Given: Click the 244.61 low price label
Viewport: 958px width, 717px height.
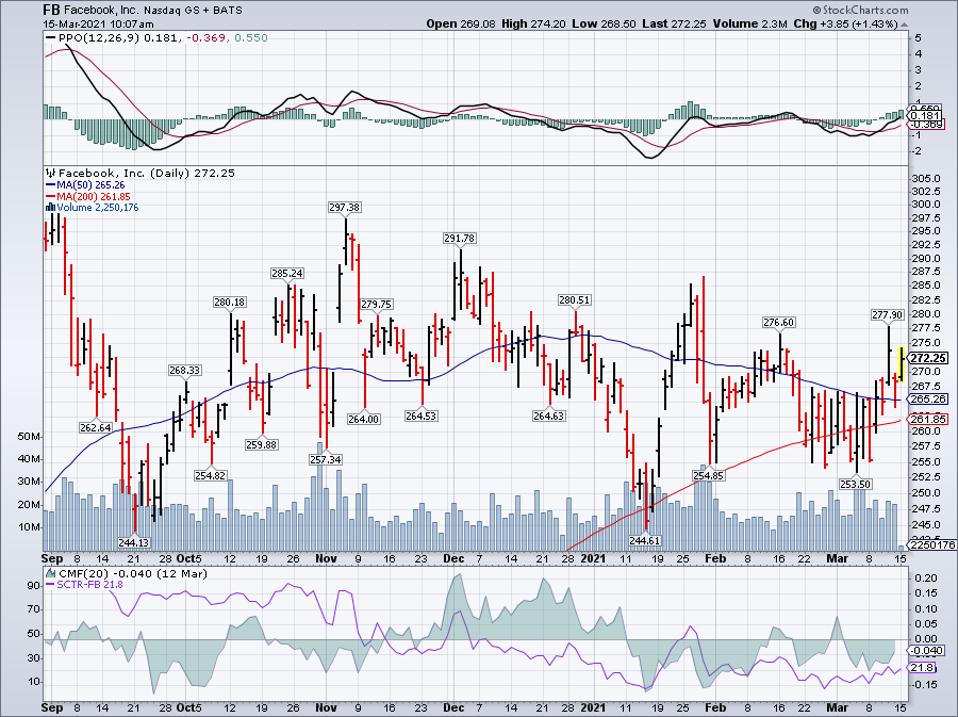Looking at the screenshot, I should [x=645, y=540].
